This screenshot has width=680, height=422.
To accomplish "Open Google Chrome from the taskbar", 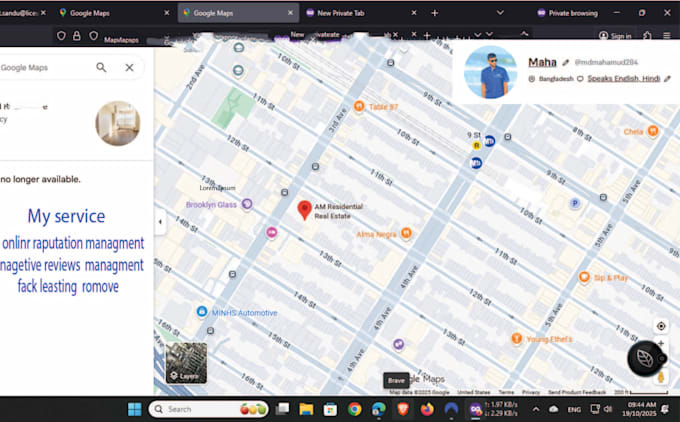I will [355, 409].
